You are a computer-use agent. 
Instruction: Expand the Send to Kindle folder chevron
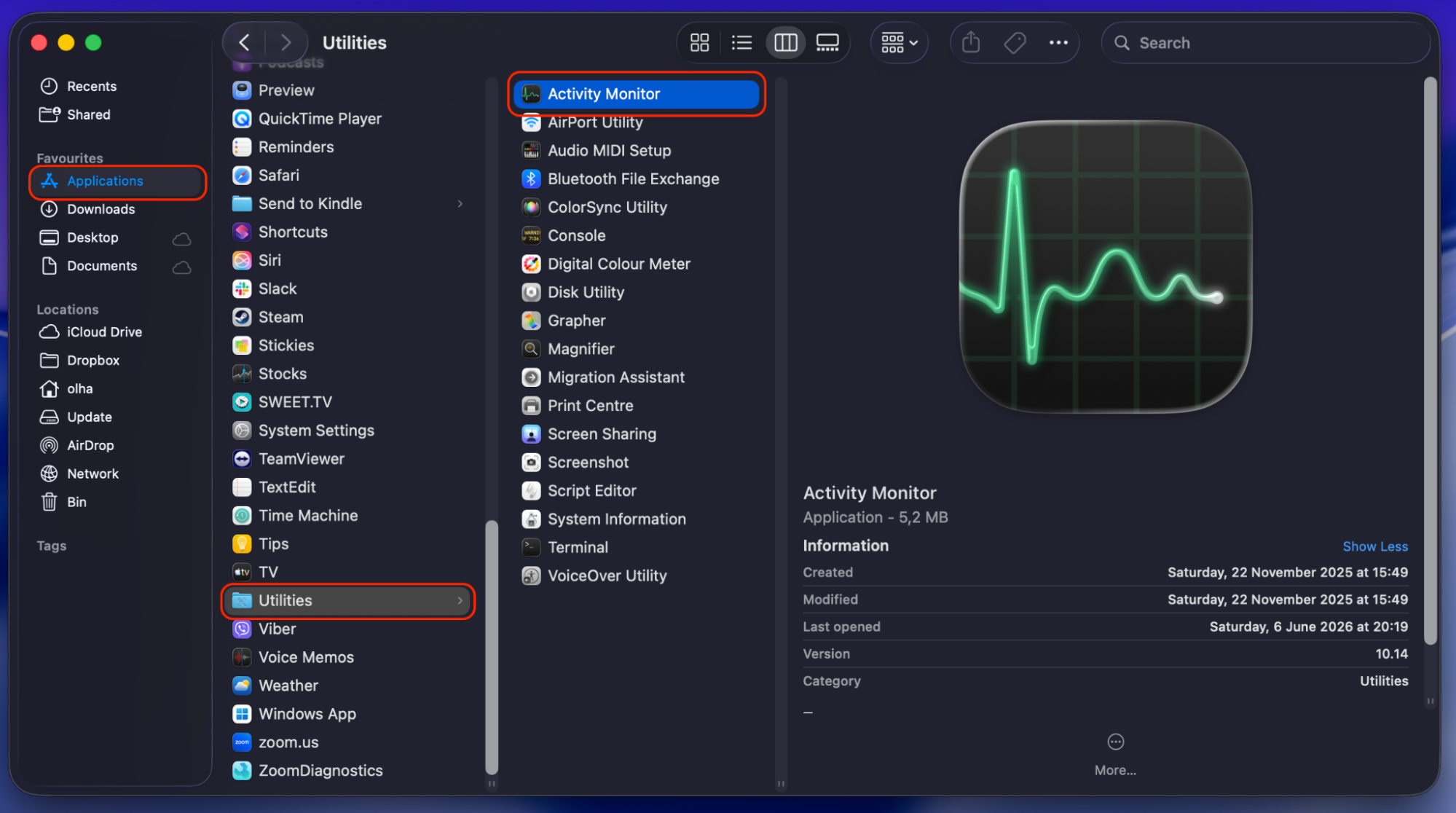460,204
